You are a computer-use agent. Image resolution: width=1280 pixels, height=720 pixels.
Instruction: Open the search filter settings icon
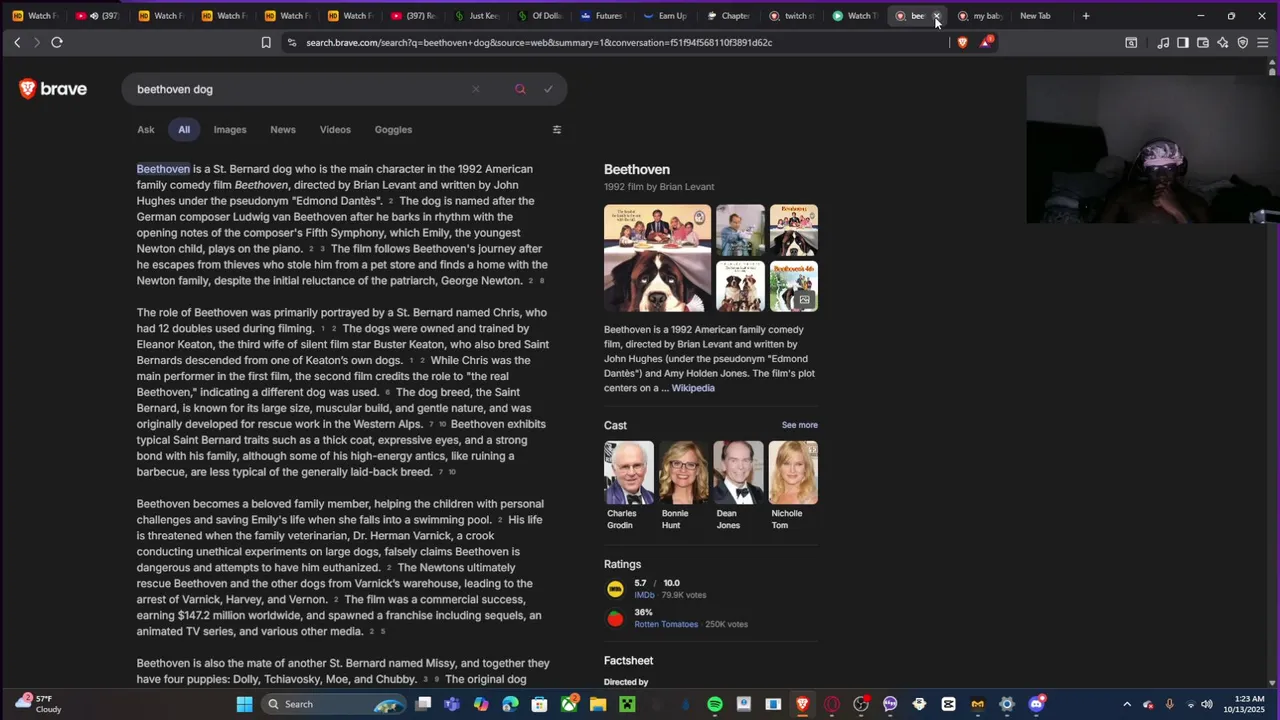pyautogui.click(x=557, y=129)
